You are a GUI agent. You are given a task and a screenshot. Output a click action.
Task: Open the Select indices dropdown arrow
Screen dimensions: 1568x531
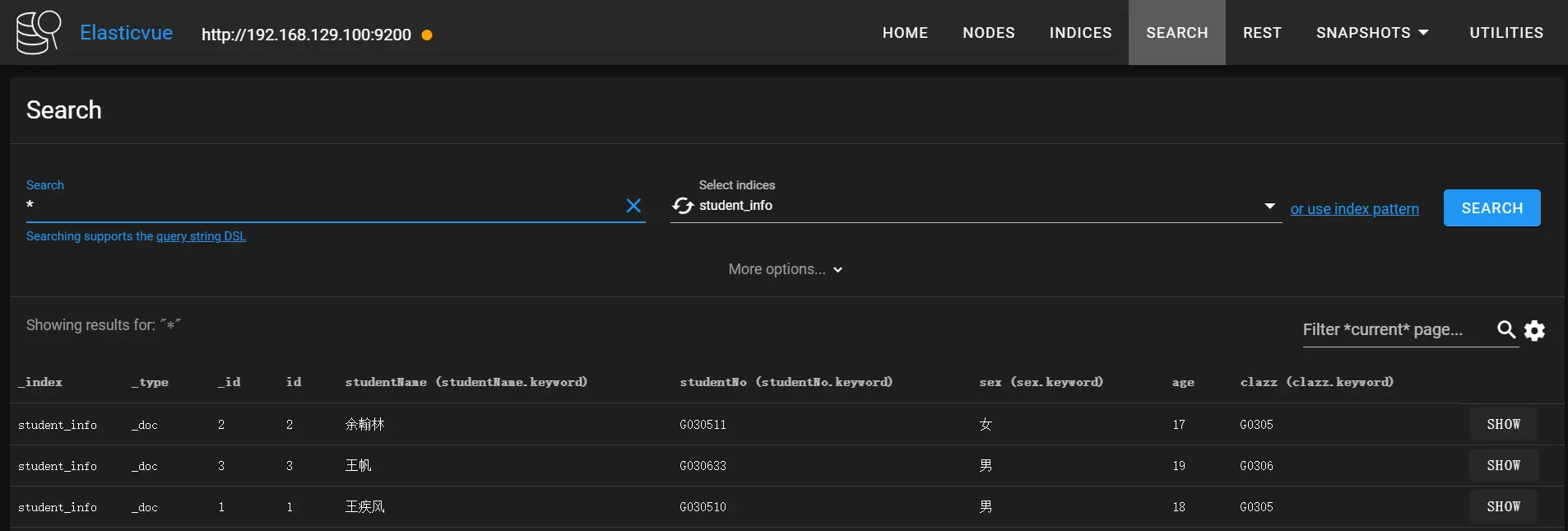pyautogui.click(x=1269, y=206)
